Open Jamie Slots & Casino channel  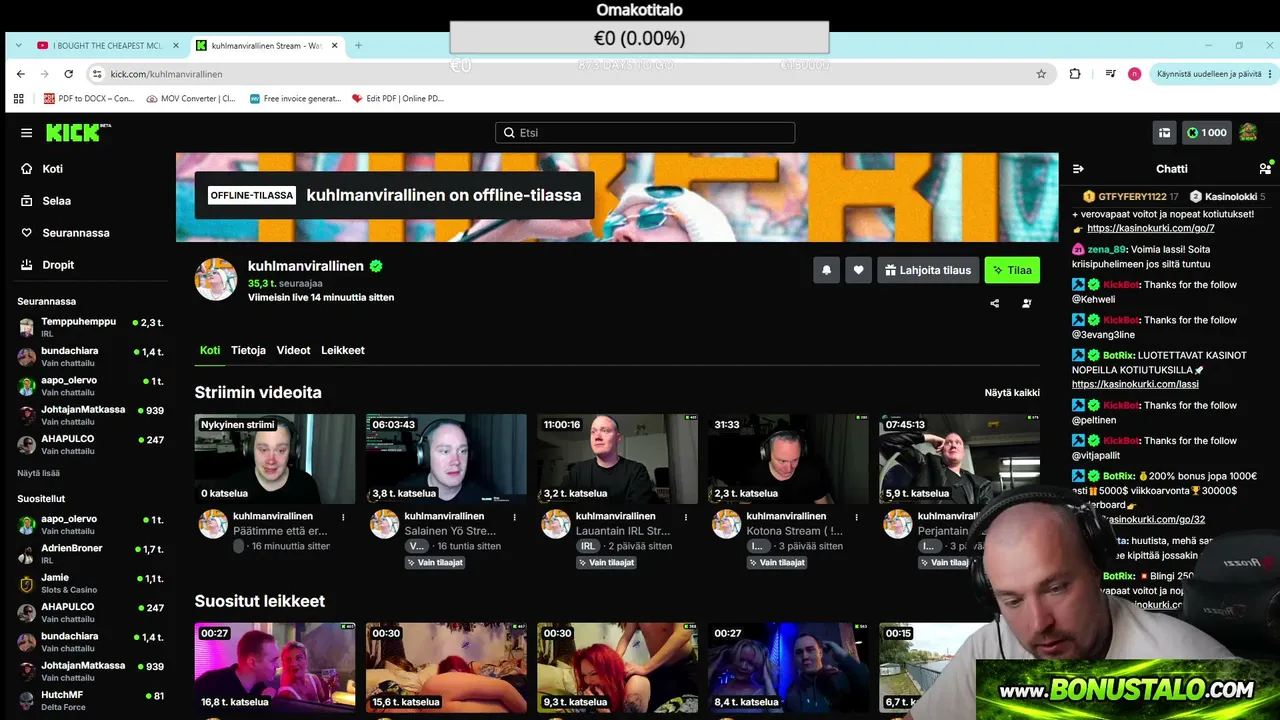pos(90,583)
